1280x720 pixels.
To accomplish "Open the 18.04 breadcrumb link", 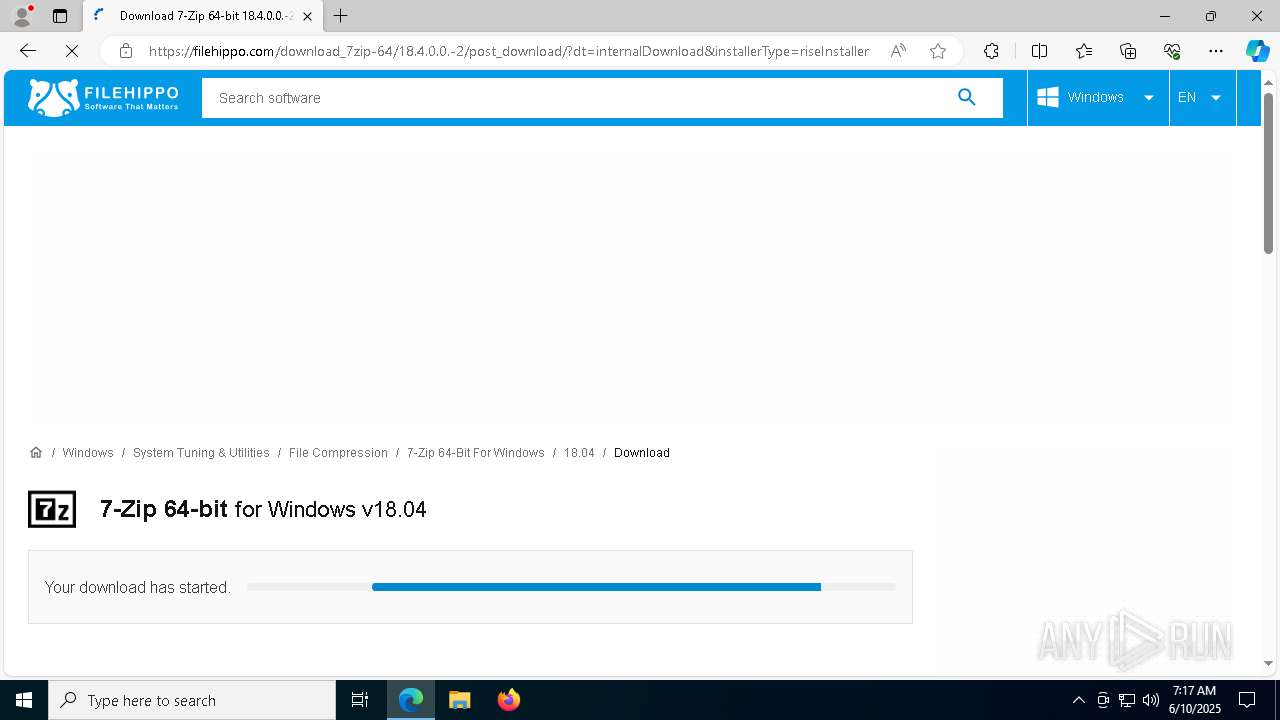I will click(x=579, y=453).
